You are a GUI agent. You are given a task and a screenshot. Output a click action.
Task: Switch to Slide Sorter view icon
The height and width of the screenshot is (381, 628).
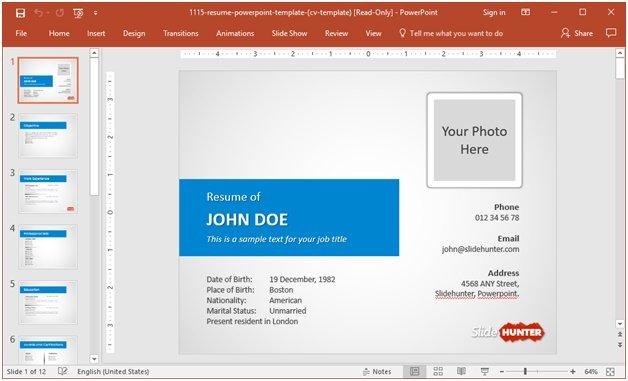pyautogui.click(x=438, y=371)
